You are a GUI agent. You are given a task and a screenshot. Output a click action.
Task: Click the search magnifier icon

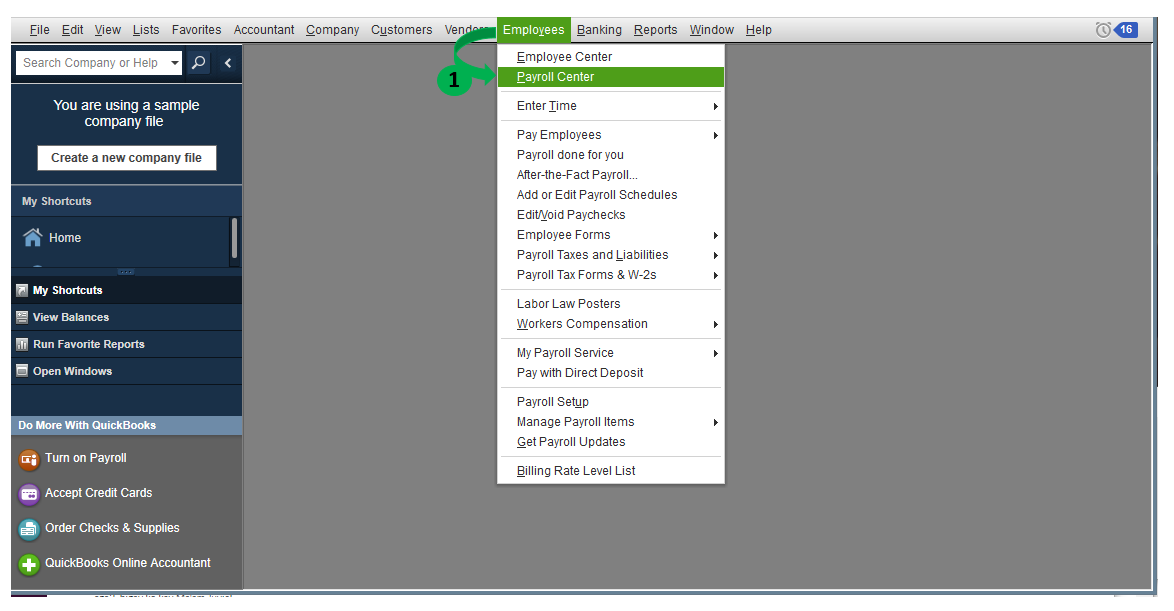click(197, 62)
